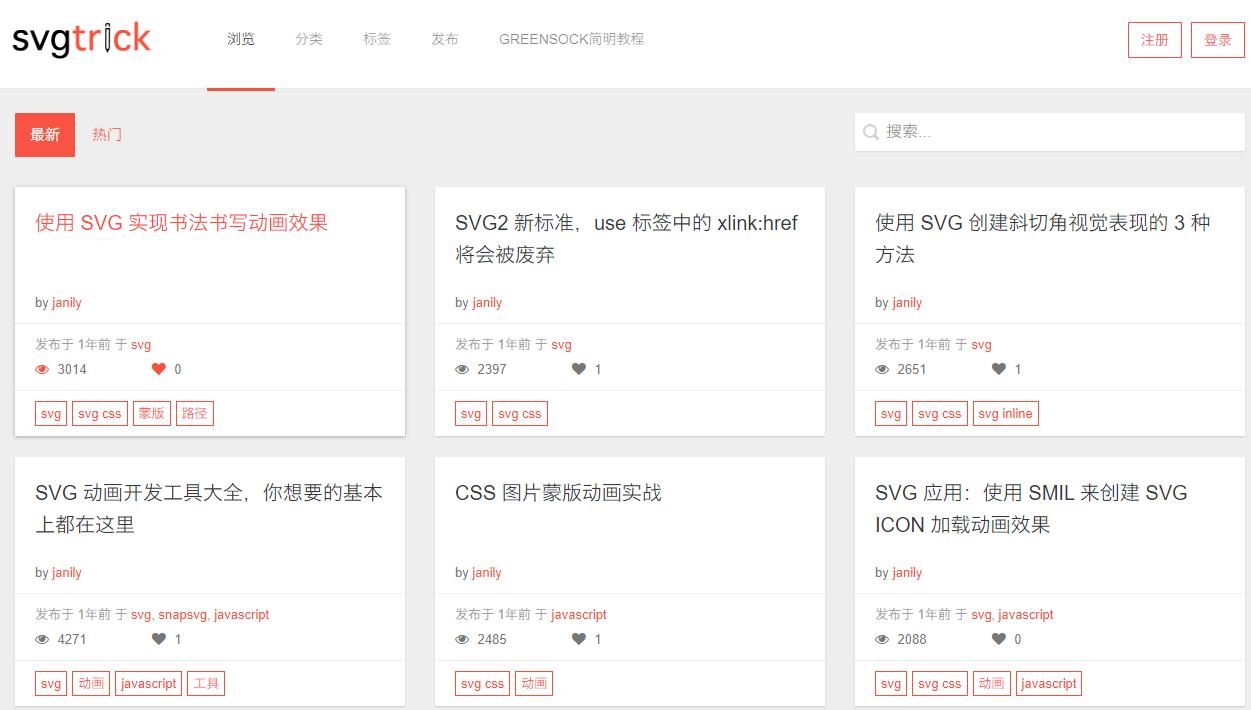The width and height of the screenshot is (1251, 710).
Task: Select the 最新 filter tab
Action: [45, 135]
